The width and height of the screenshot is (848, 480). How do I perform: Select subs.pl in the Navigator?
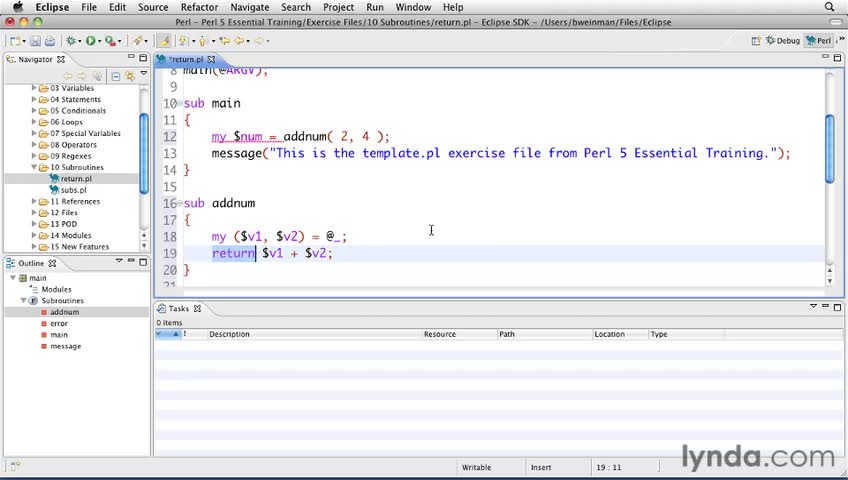click(x=73, y=190)
